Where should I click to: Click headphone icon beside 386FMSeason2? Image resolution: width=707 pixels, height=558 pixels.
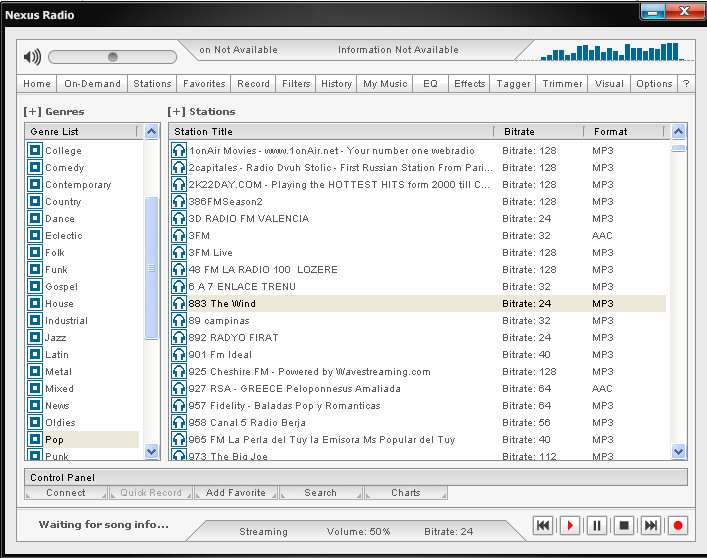coord(179,201)
